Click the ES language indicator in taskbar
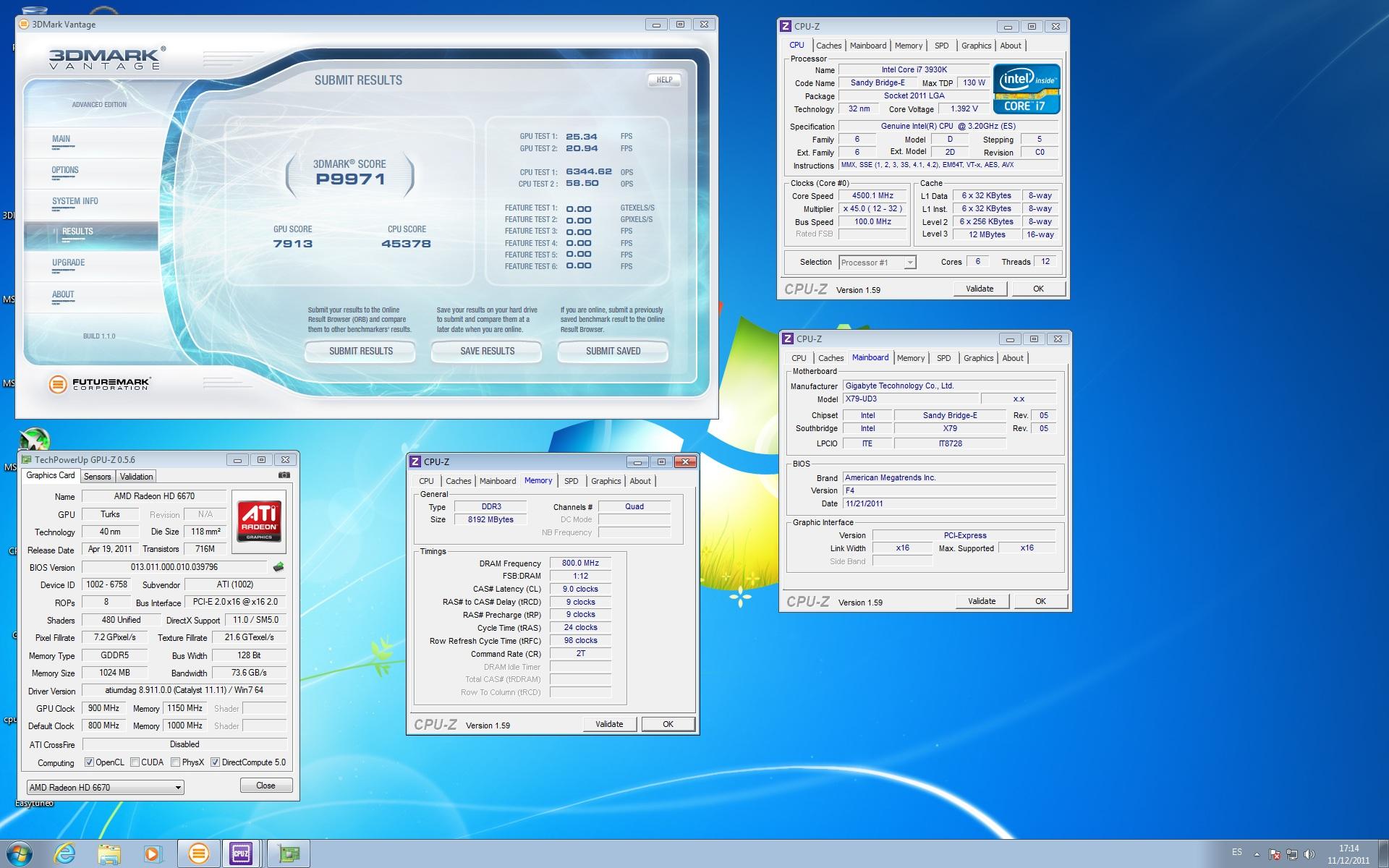The height and width of the screenshot is (868, 1389). (x=1236, y=852)
